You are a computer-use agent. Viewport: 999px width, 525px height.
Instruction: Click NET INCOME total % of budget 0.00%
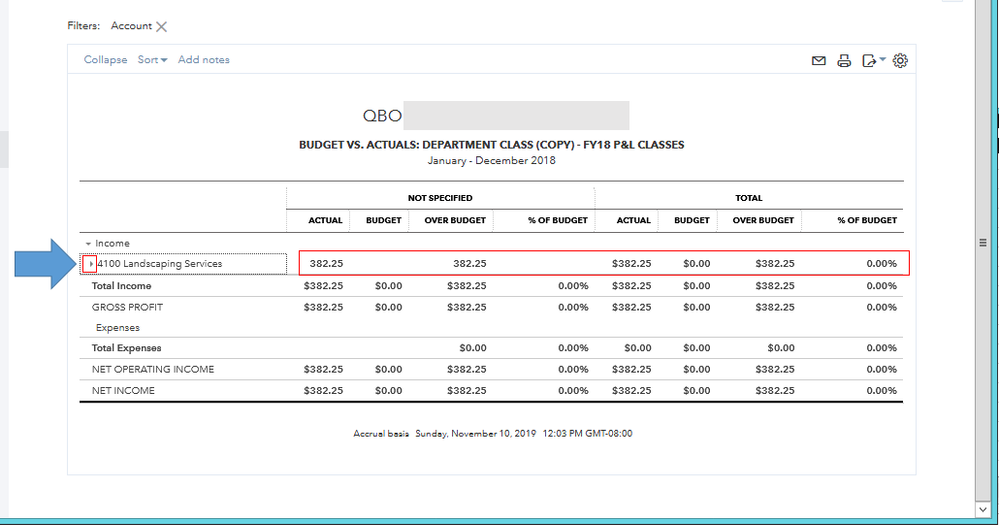[881, 391]
